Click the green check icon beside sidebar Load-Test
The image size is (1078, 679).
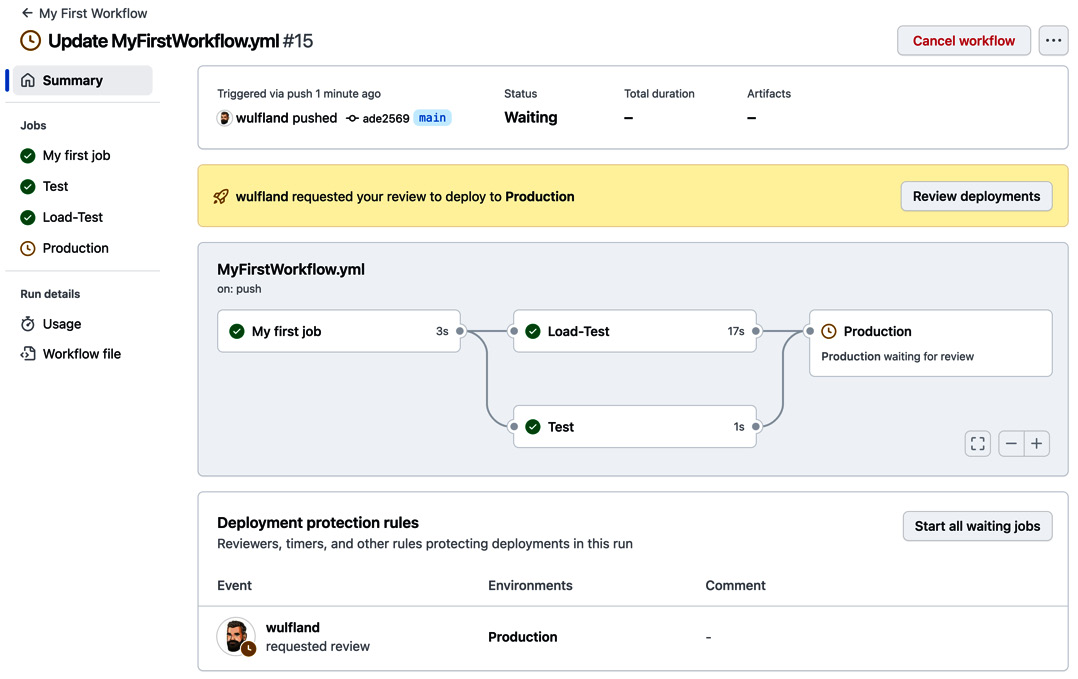pos(28,218)
